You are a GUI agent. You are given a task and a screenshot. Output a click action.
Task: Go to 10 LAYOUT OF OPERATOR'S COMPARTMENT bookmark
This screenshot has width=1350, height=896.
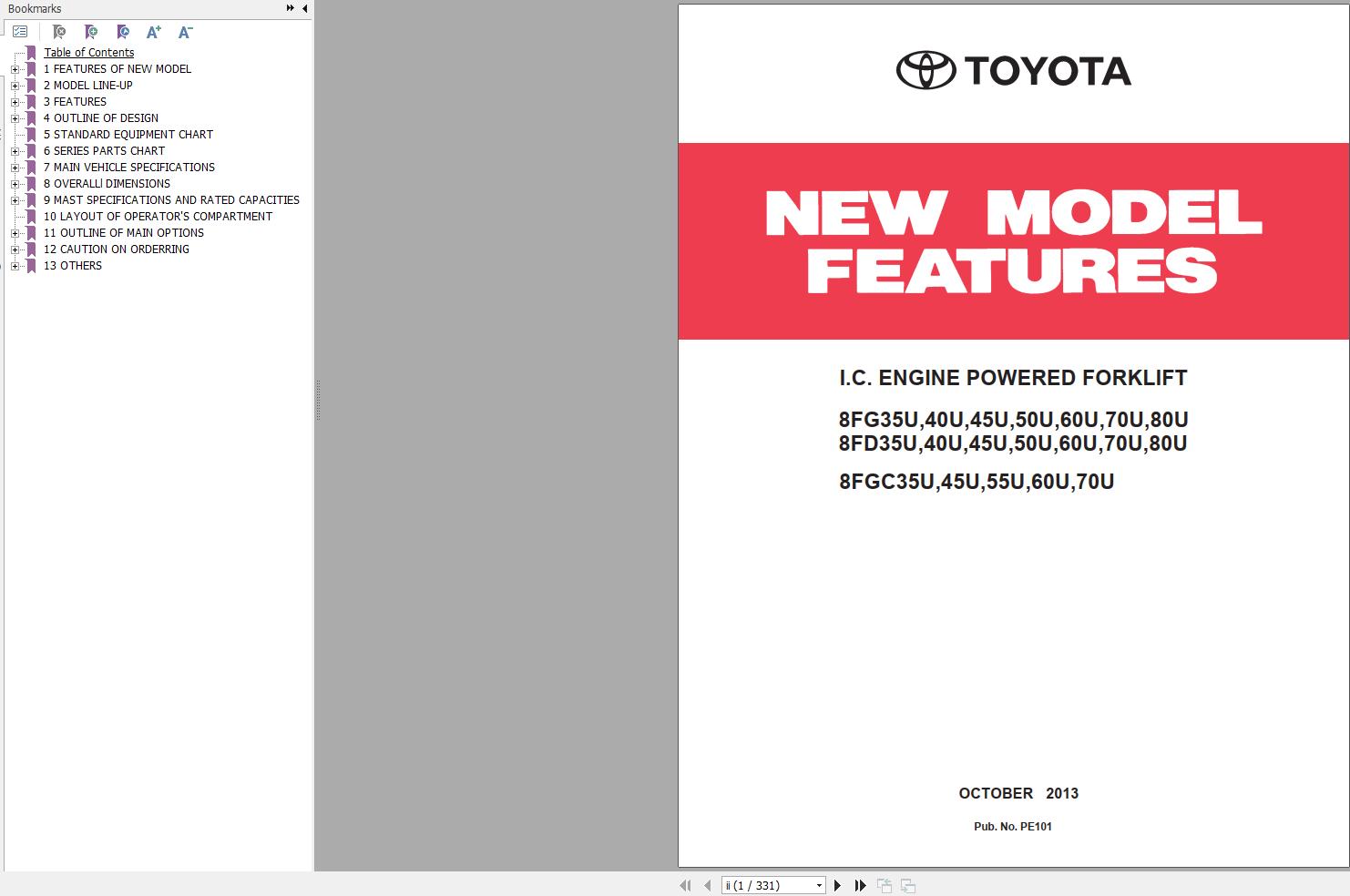tap(158, 217)
